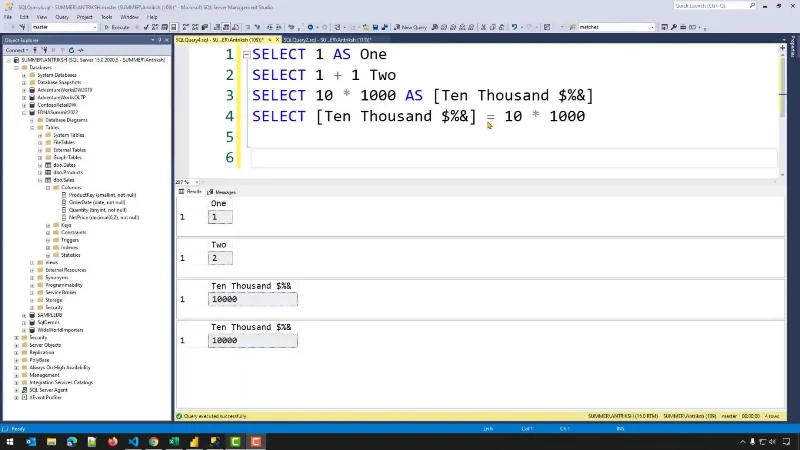
Task: Click the Save disk icon
Action: click(375, 27)
